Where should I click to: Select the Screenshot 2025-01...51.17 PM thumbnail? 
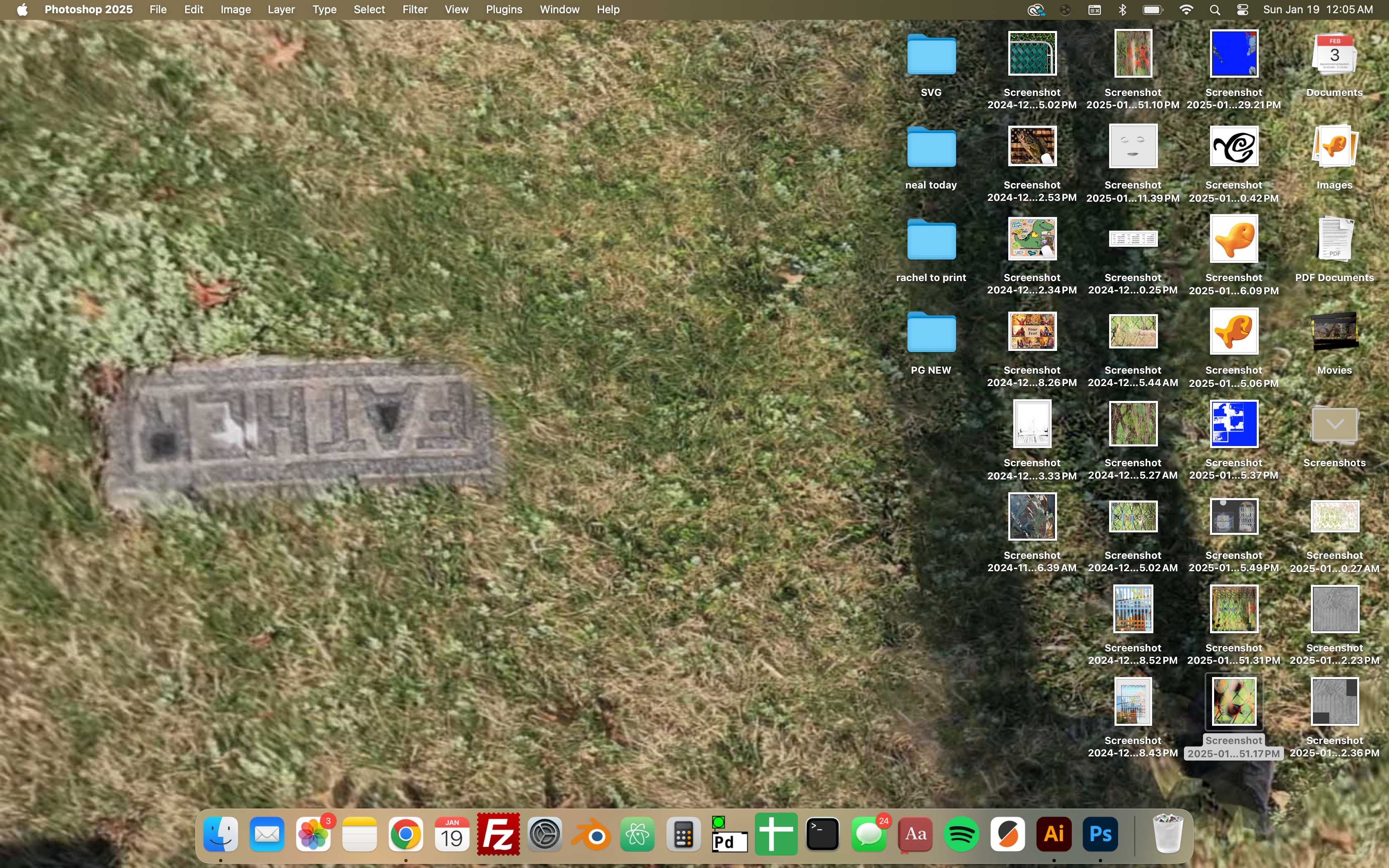coord(1234,702)
